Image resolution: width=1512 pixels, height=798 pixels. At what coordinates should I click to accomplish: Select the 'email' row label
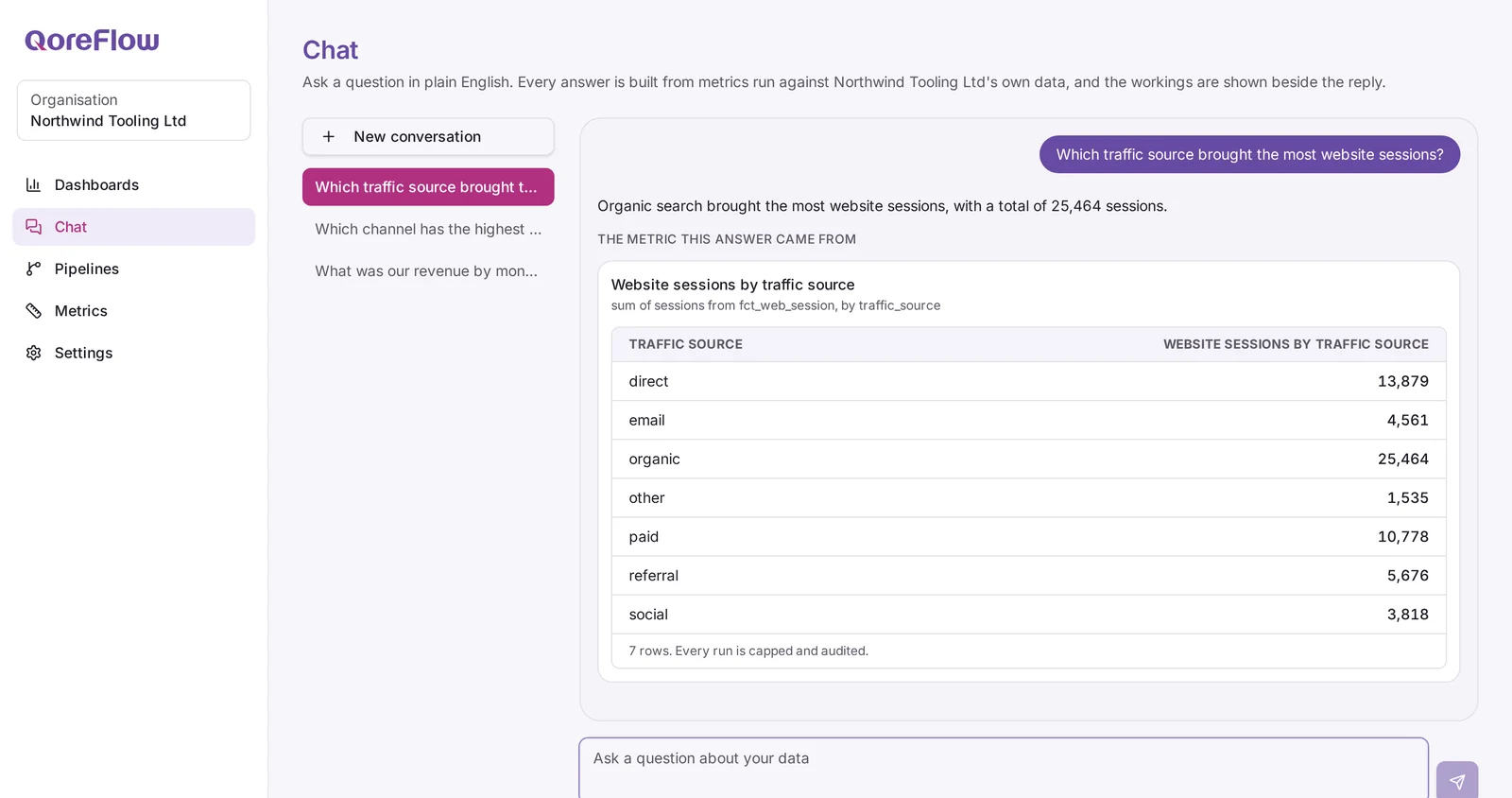pos(647,420)
